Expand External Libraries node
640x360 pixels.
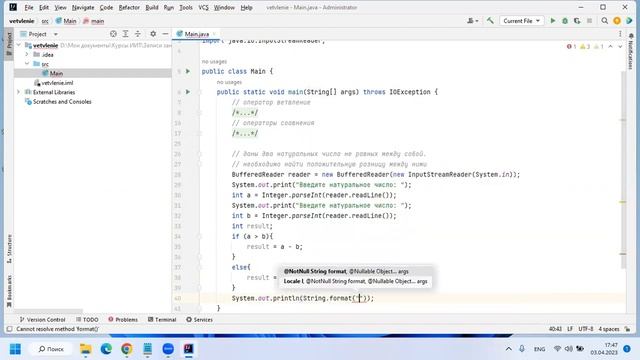point(19,92)
